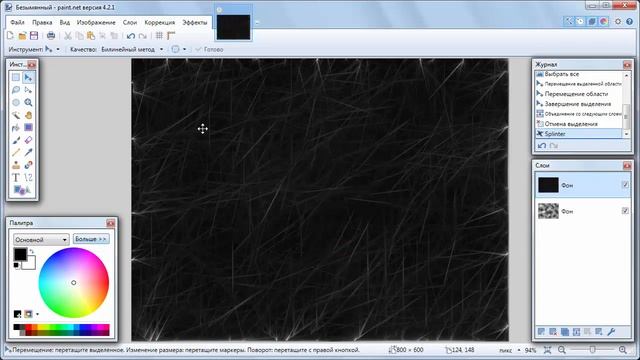Open the Изображение menu
Image resolution: width=640 pixels, height=360 pixels.
tap(96, 22)
